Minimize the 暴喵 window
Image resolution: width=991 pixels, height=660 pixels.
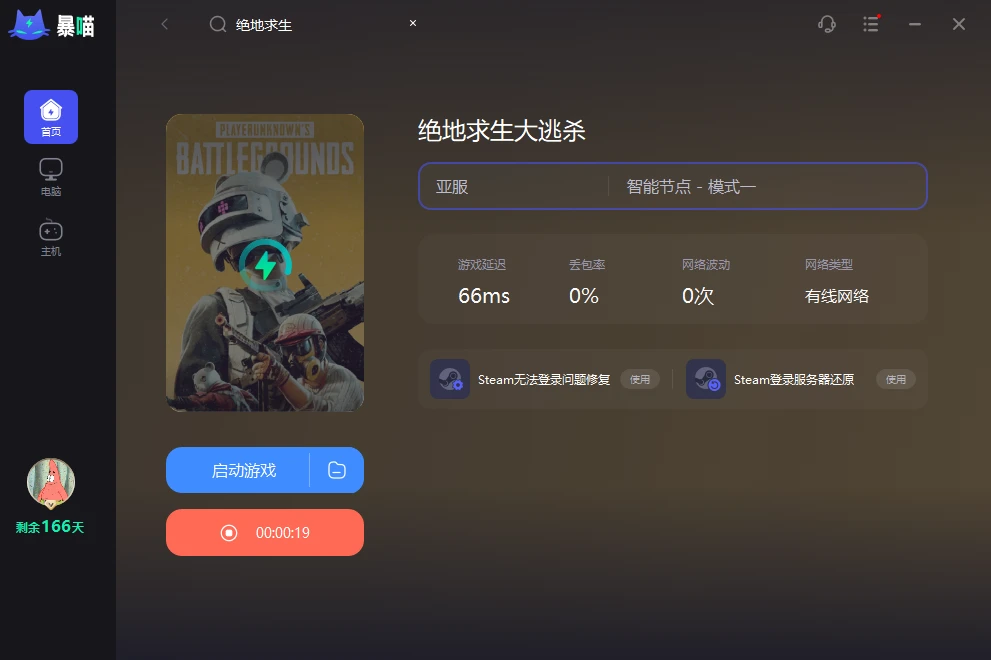click(x=915, y=24)
